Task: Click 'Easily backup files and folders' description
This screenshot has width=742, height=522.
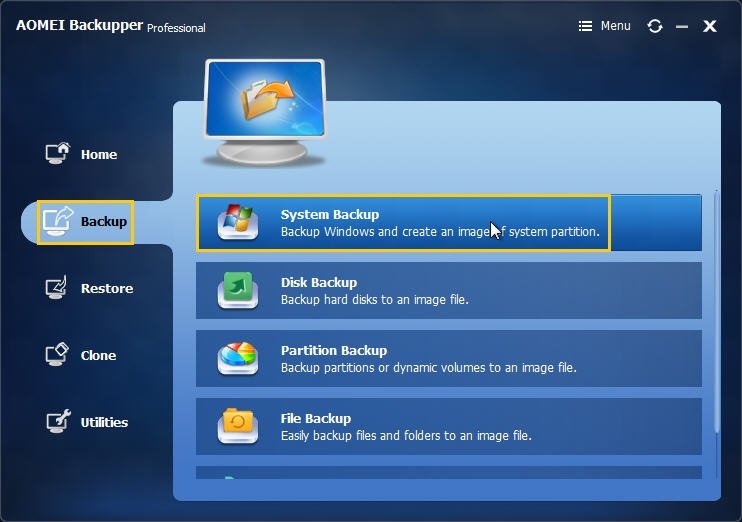Action: 406,435
